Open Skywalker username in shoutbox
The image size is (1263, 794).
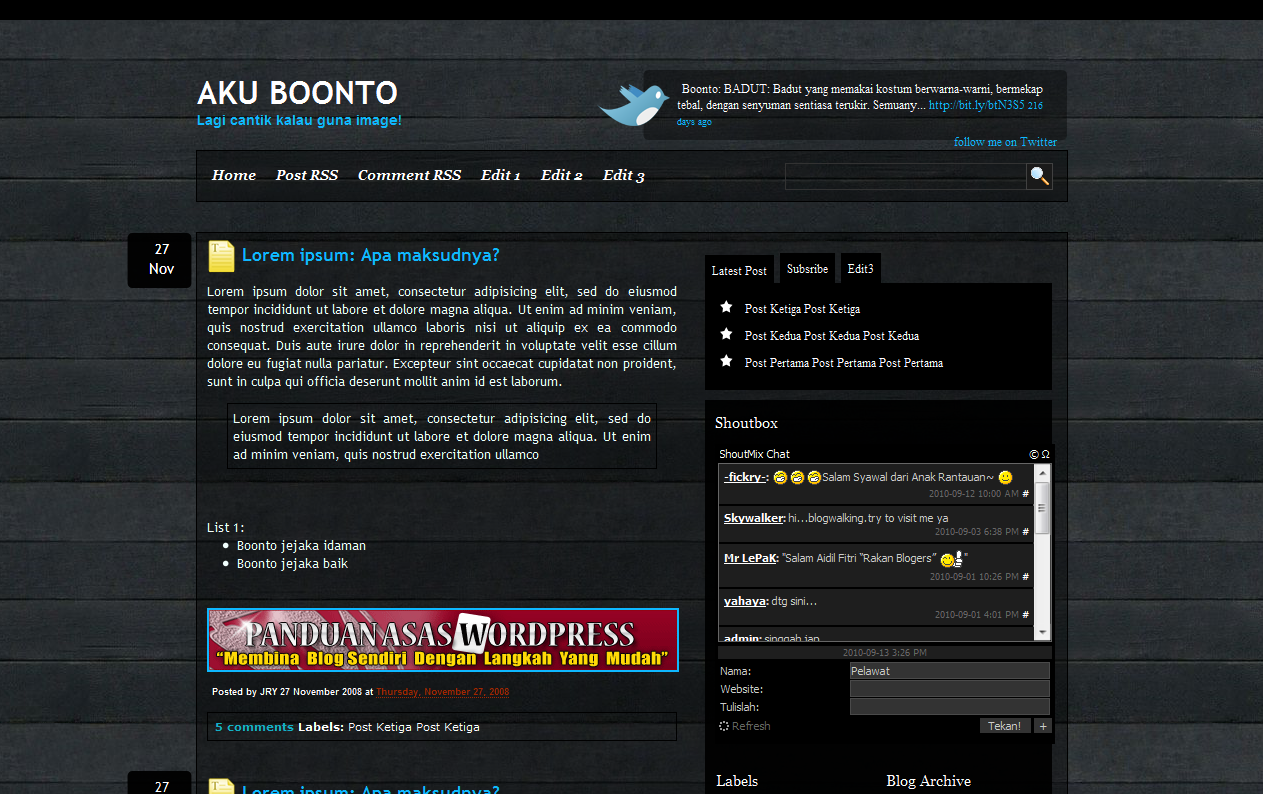click(754, 518)
